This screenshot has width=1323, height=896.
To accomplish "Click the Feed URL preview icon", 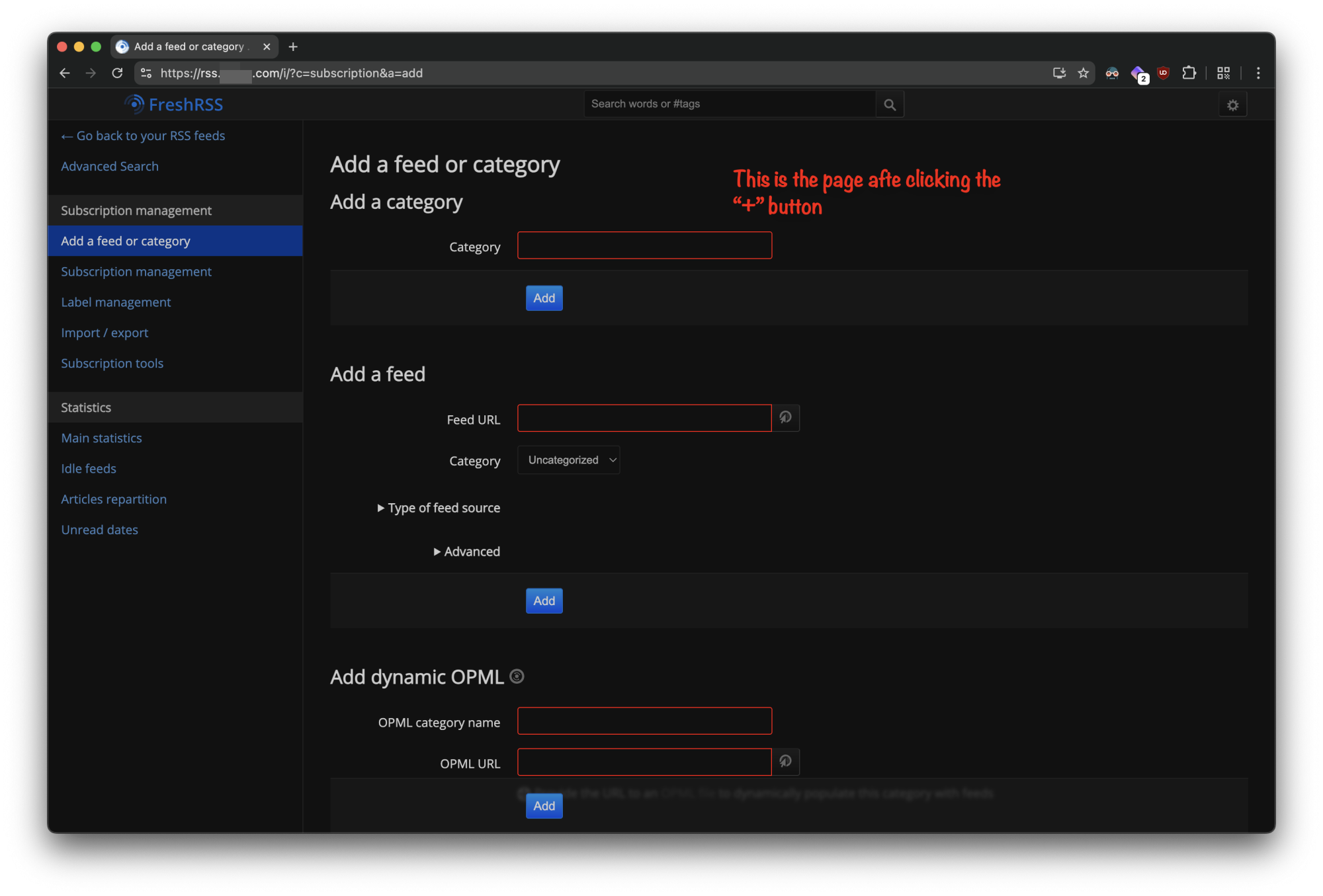I will coord(785,418).
